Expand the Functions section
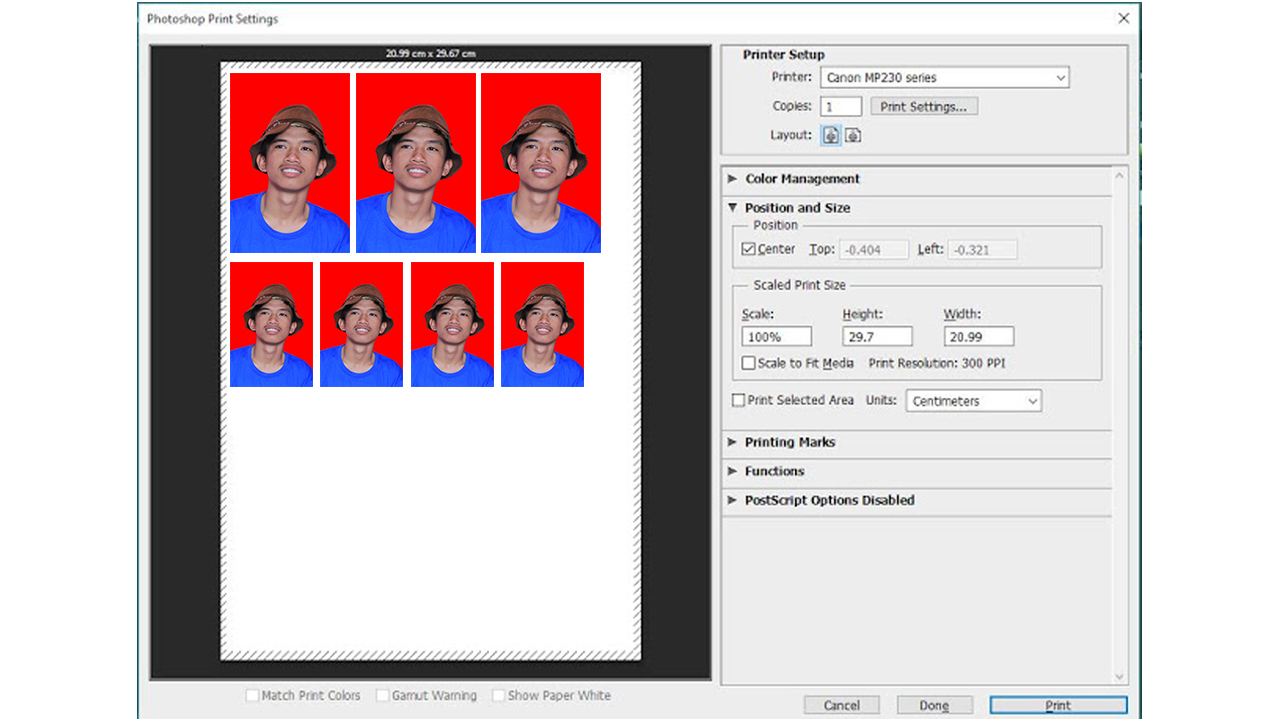This screenshot has width=1280, height=720. (x=733, y=471)
